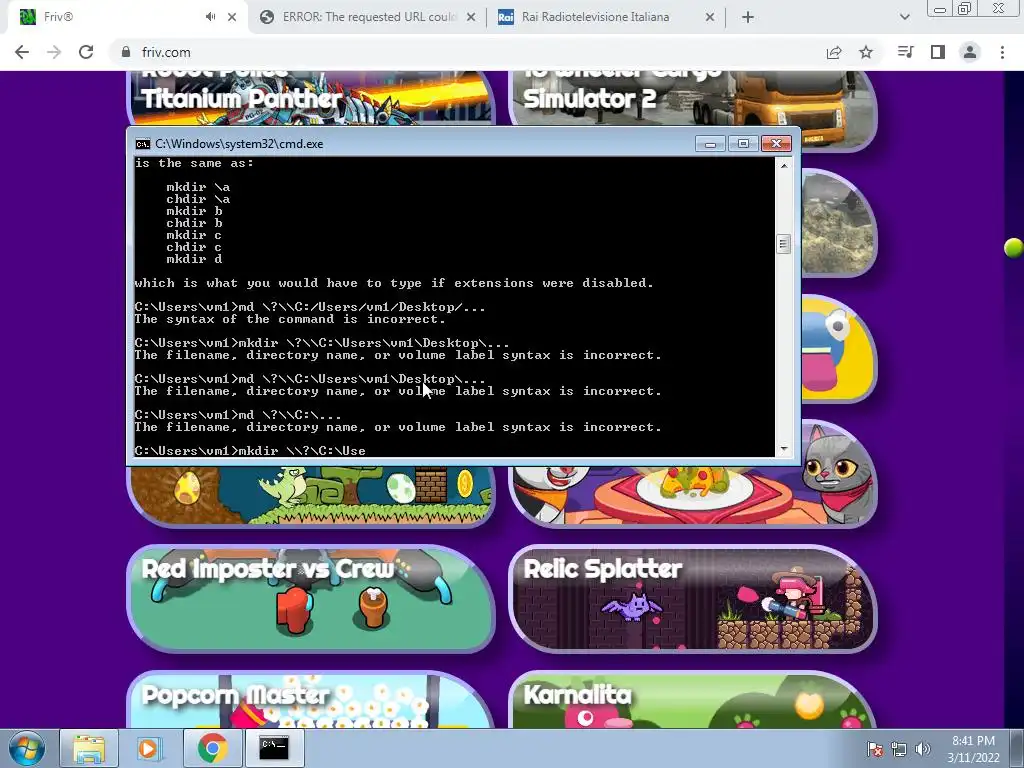Switch to the ERROR requested URL tab
Image resolution: width=1024 pixels, height=768 pixels.
pos(368,17)
